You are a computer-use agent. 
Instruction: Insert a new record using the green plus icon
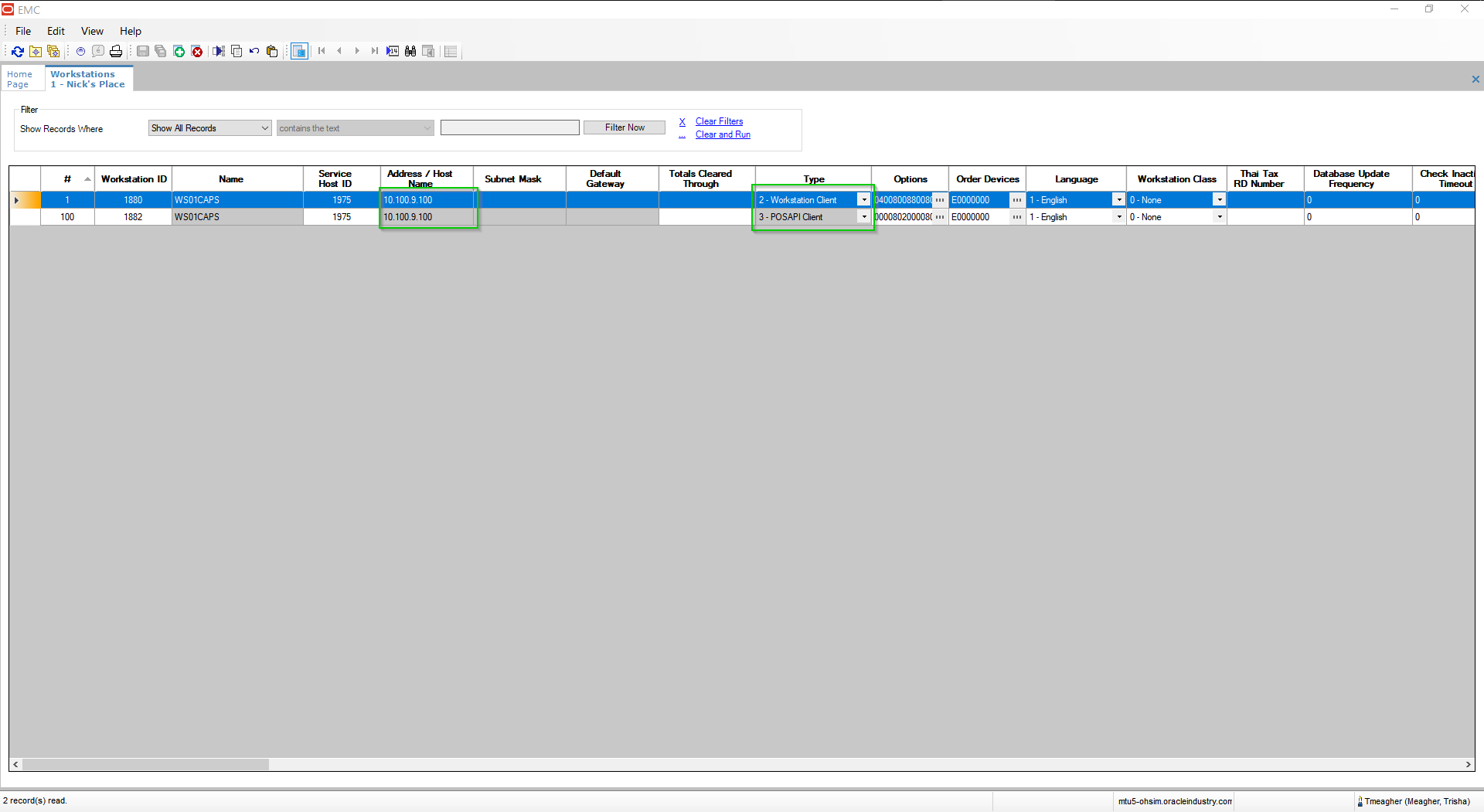click(179, 51)
